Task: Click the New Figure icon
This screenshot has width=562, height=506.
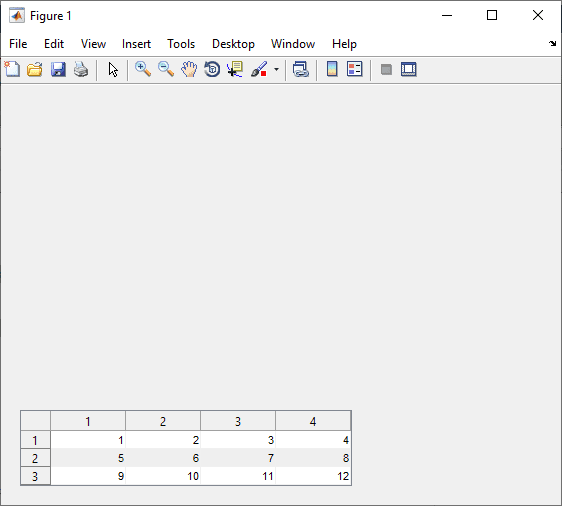Action: (x=12, y=69)
